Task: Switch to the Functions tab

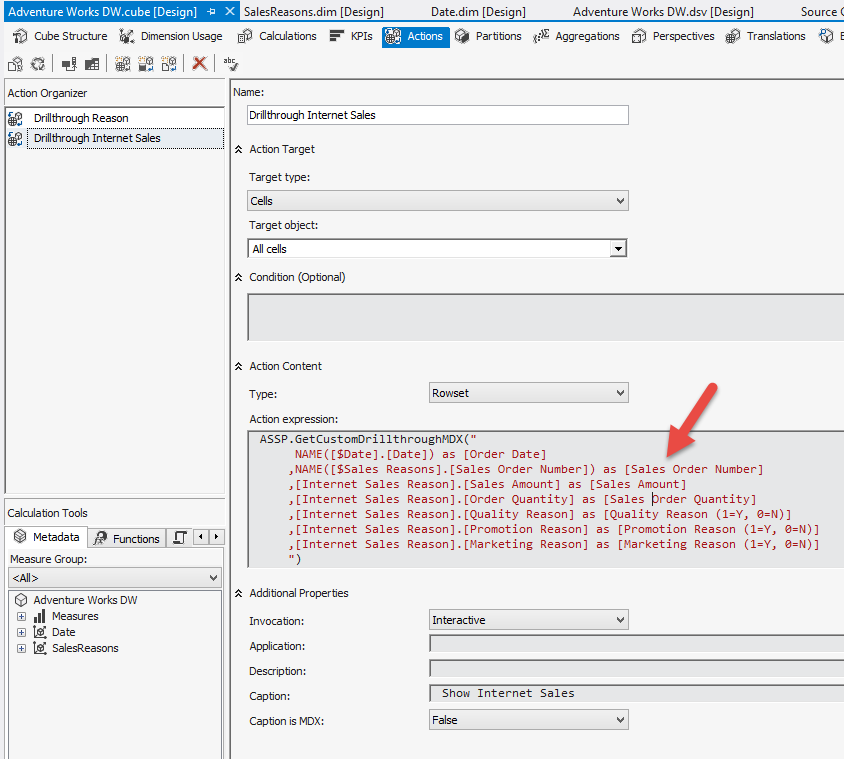Action: tap(128, 538)
